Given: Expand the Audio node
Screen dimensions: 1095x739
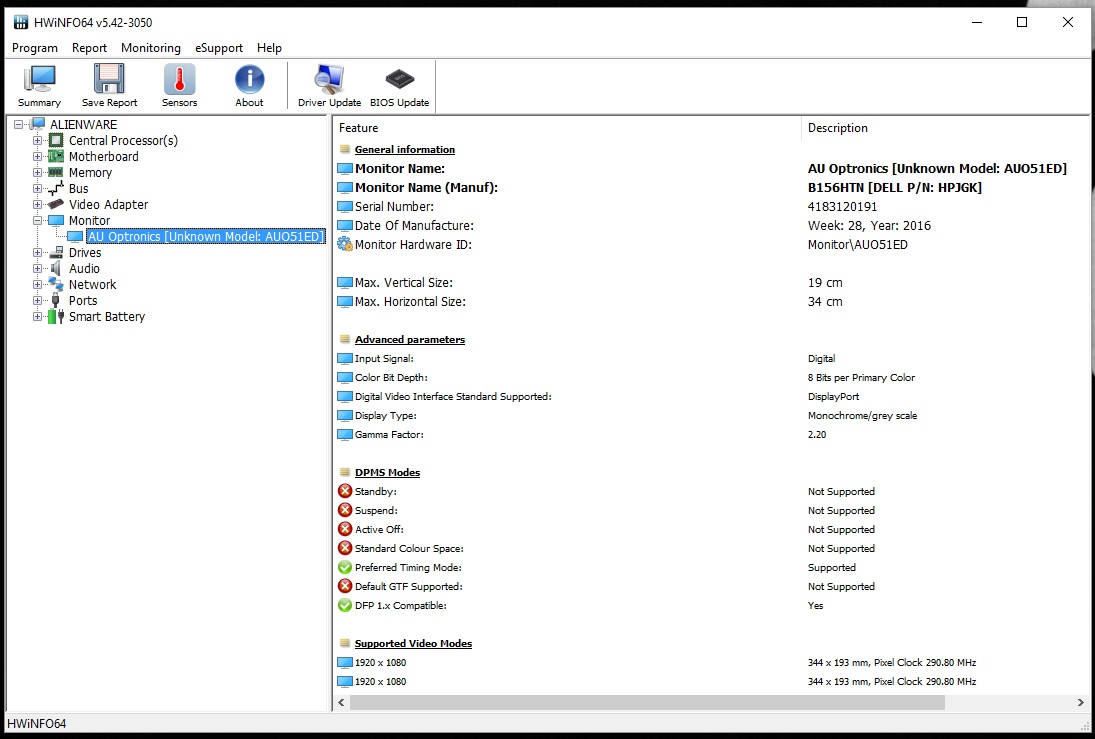Looking at the screenshot, I should [x=38, y=268].
